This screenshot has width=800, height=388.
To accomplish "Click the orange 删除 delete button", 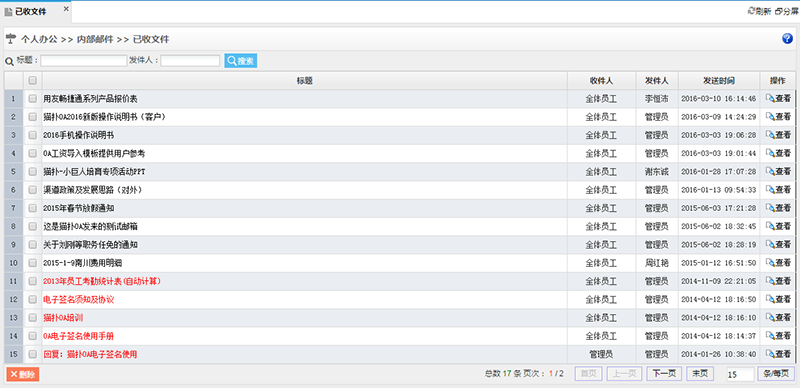I will [x=22, y=374].
